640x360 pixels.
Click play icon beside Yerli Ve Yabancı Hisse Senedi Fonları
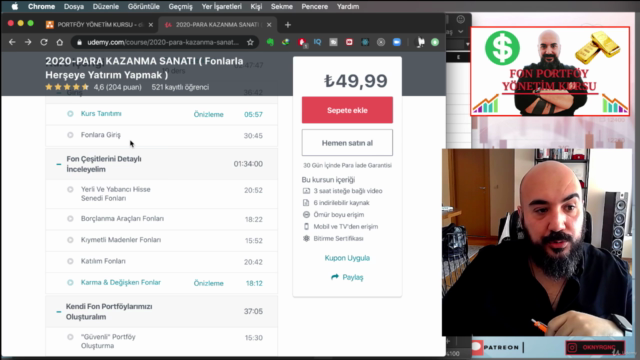click(70, 190)
